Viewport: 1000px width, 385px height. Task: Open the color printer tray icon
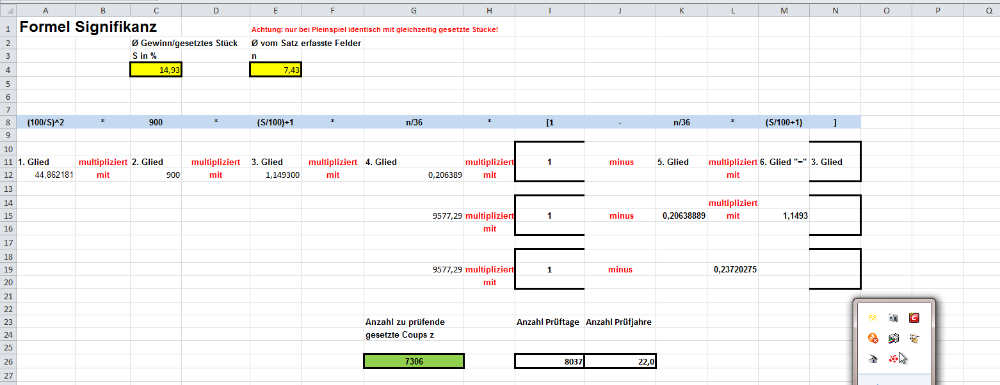tap(893, 338)
